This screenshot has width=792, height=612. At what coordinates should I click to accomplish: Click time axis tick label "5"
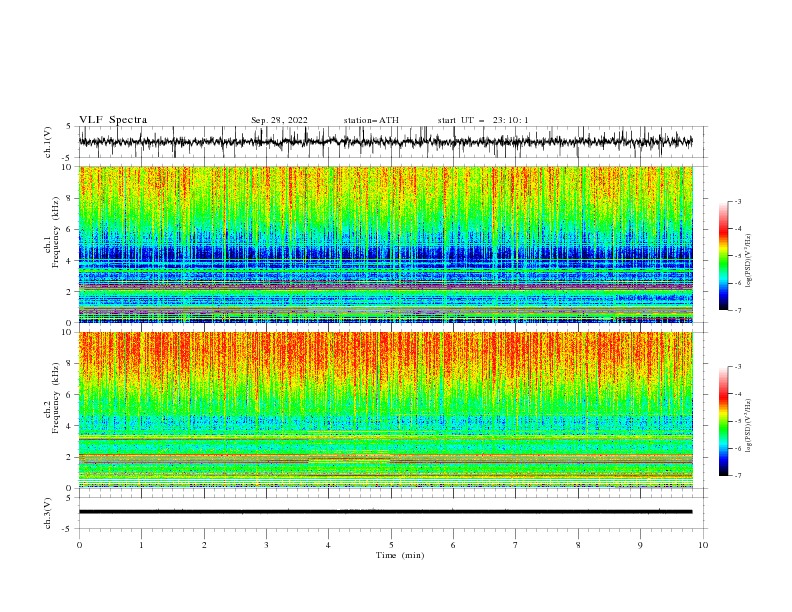pyautogui.click(x=391, y=545)
